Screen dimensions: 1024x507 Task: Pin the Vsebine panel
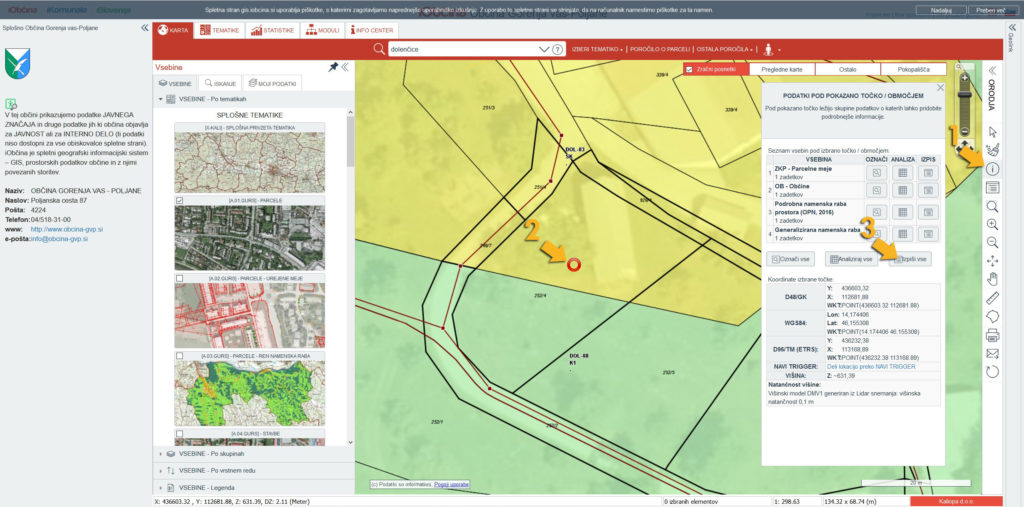click(333, 67)
